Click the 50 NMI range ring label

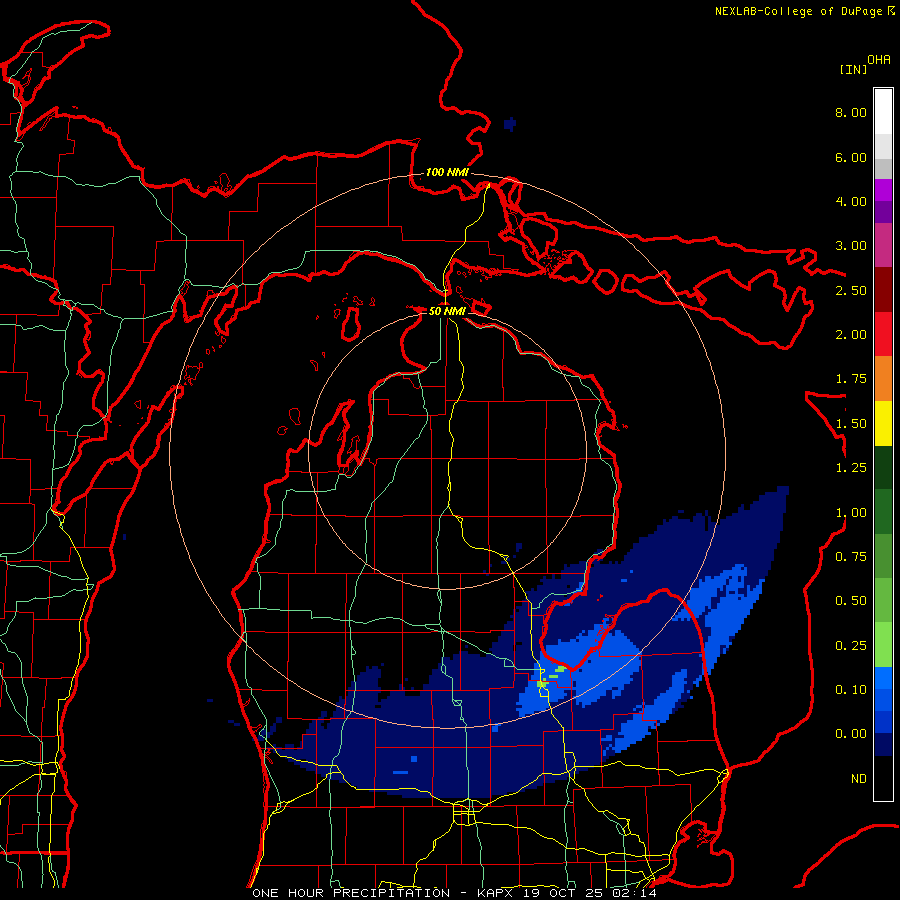[447, 311]
